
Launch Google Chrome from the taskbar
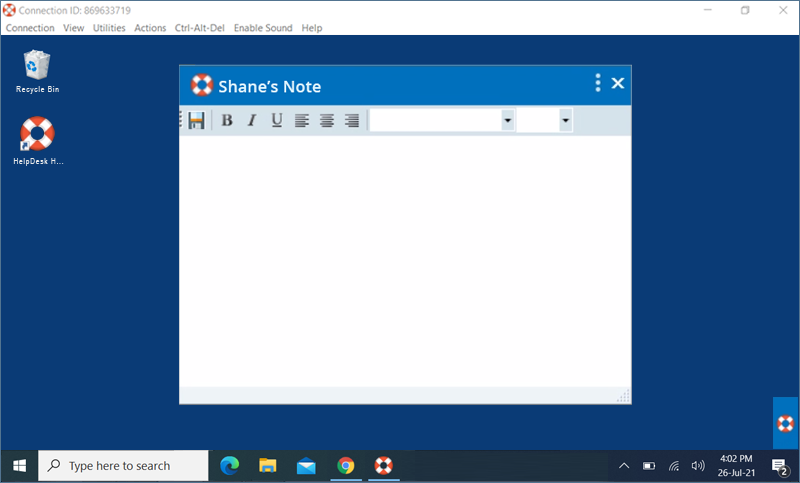point(346,466)
